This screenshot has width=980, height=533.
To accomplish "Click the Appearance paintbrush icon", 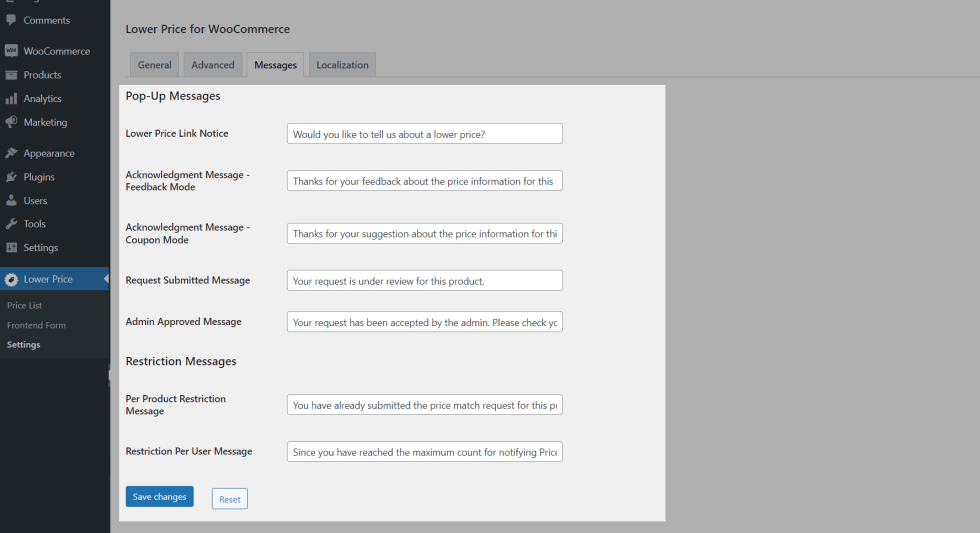I will pyautogui.click(x=11, y=153).
